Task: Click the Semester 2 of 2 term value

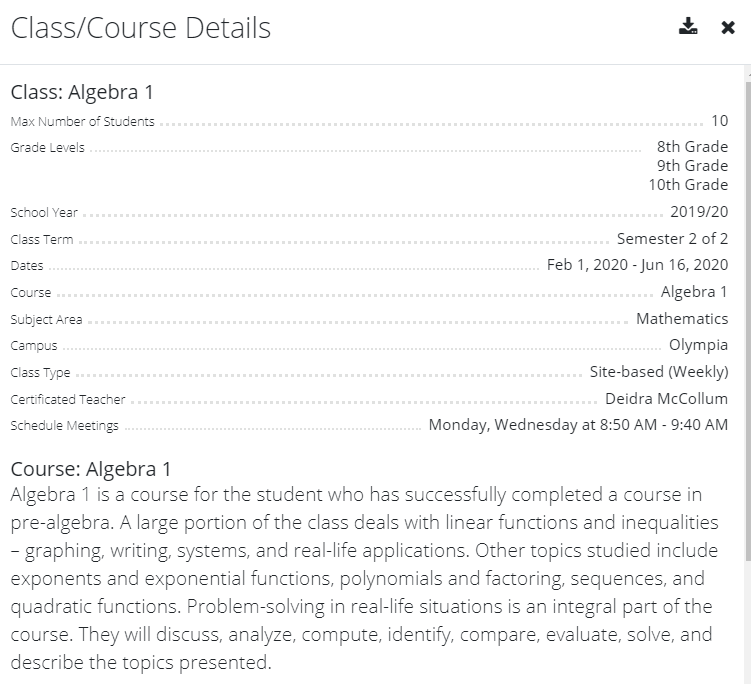Action: (x=672, y=239)
